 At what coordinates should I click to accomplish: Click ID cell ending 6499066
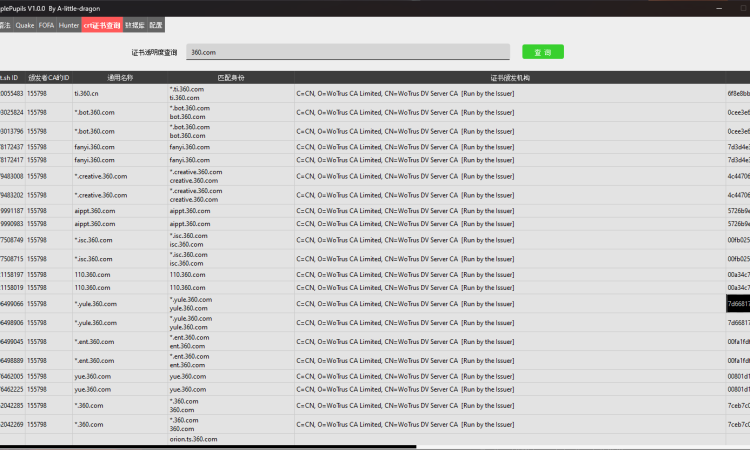click(x=12, y=304)
